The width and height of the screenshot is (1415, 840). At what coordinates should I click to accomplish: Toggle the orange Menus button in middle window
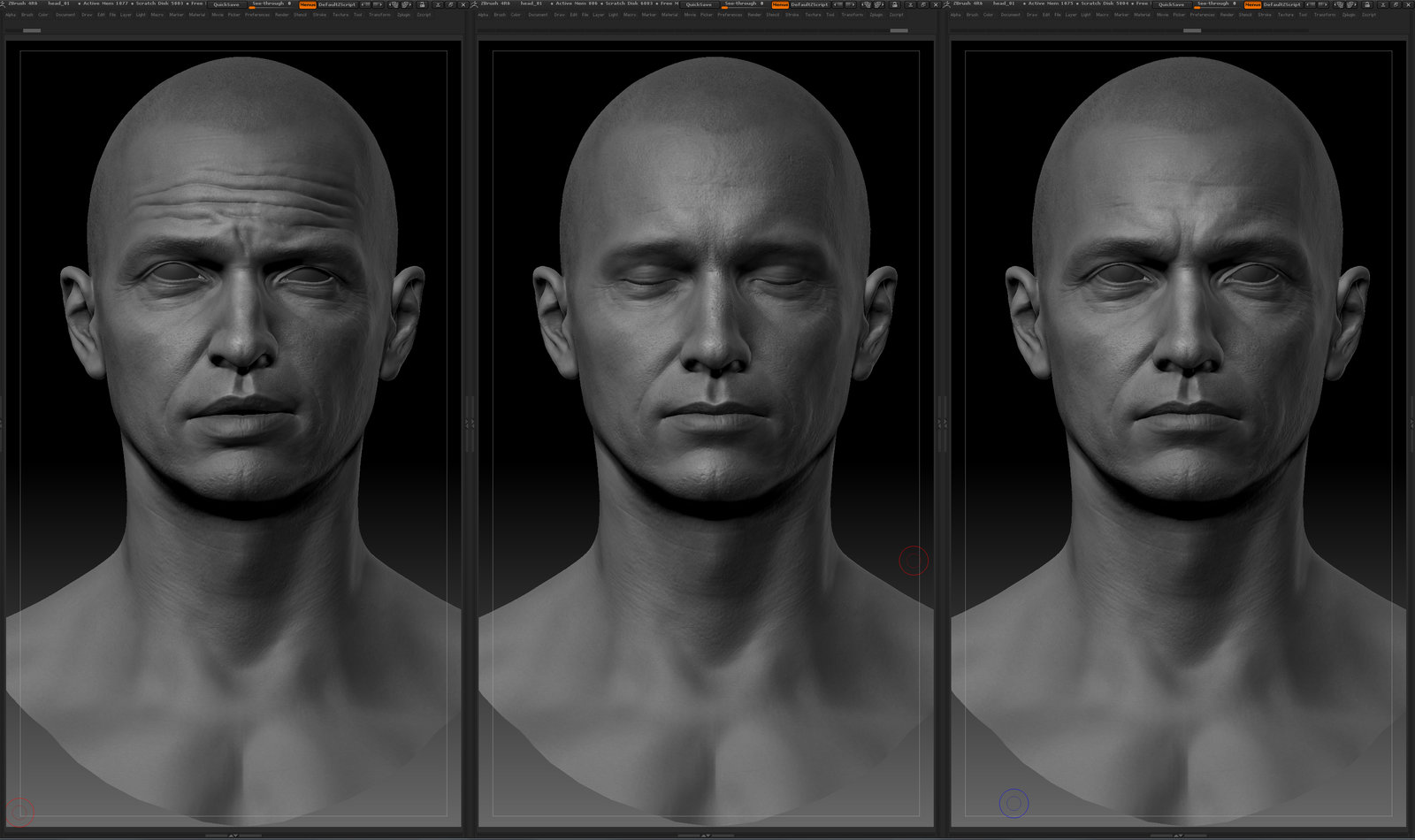(780, 4)
